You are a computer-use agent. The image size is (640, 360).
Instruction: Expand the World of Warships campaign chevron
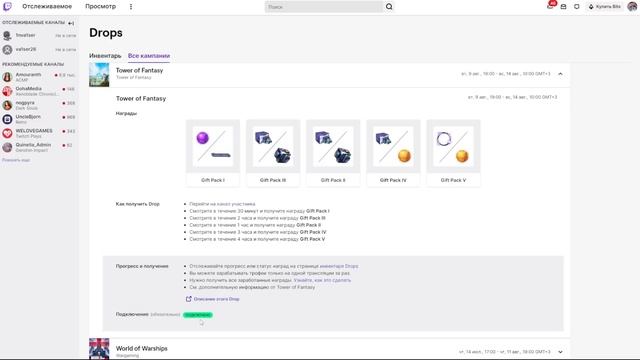560,352
